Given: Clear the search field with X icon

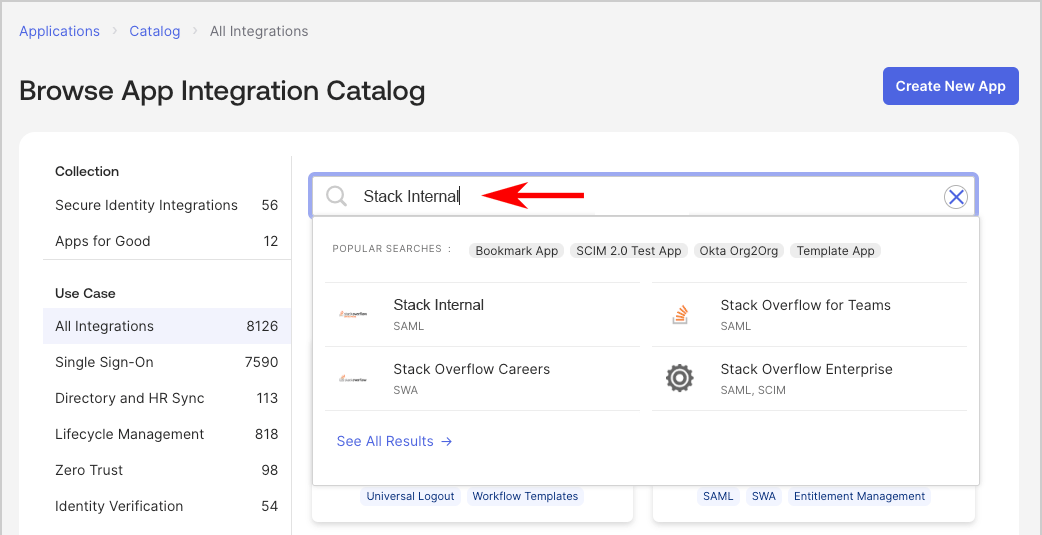Looking at the screenshot, I should (x=956, y=197).
